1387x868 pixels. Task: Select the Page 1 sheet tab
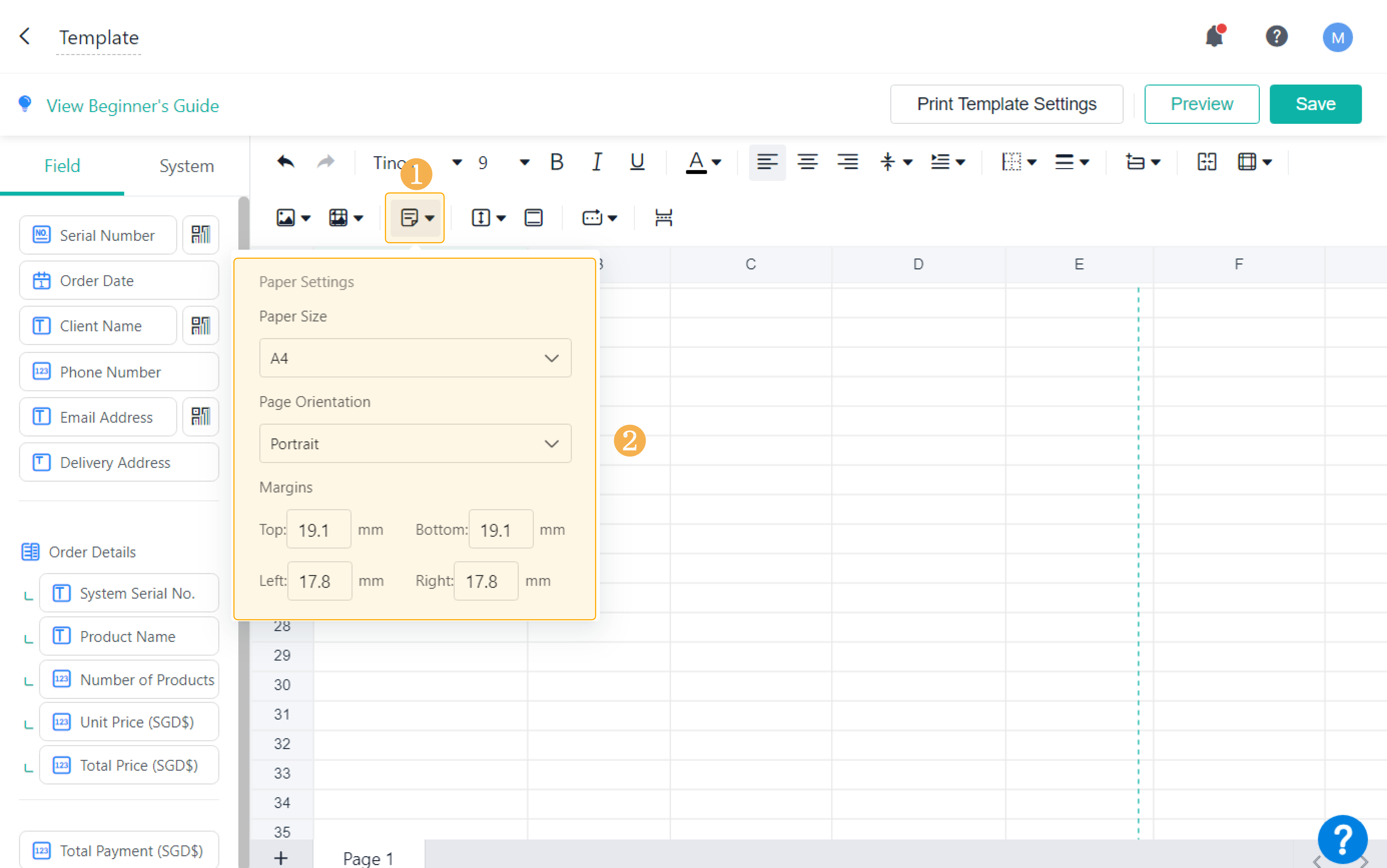(x=368, y=858)
